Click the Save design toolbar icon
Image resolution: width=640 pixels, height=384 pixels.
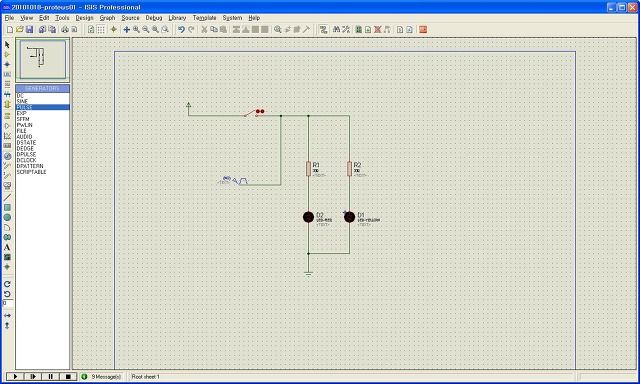29,29
